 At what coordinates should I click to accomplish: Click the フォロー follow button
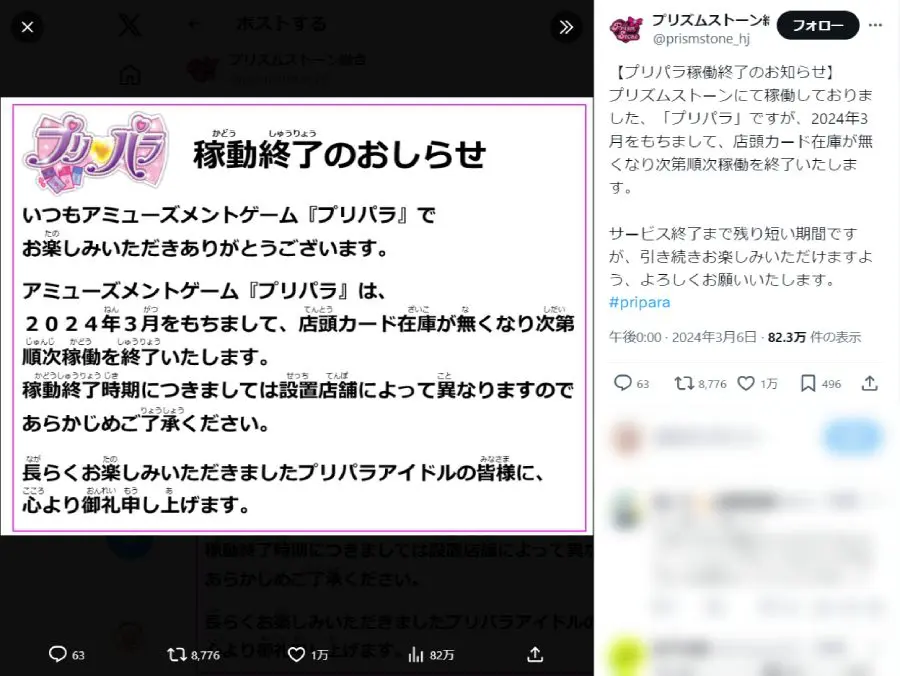click(818, 25)
